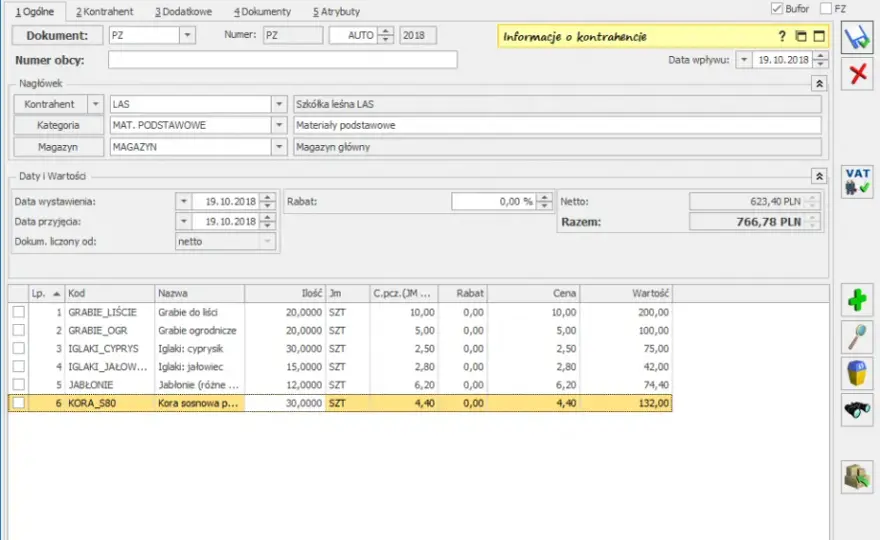Toggle the FZ checkbox
Image resolution: width=880 pixels, height=540 pixels.
(x=826, y=8)
